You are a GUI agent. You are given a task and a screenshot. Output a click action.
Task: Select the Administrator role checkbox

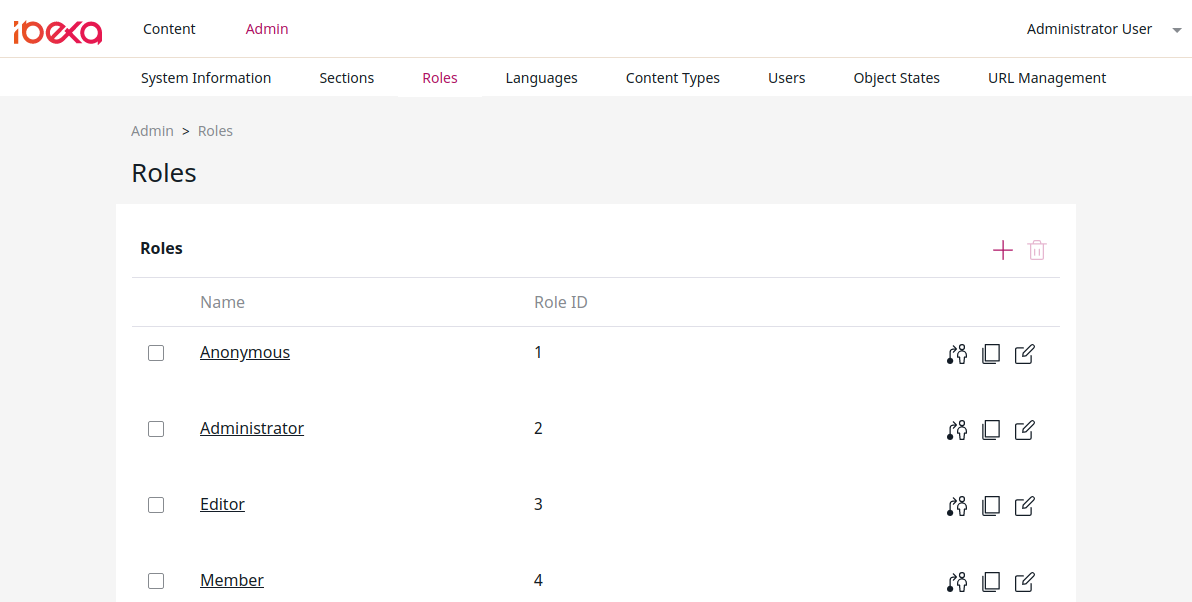(156, 429)
